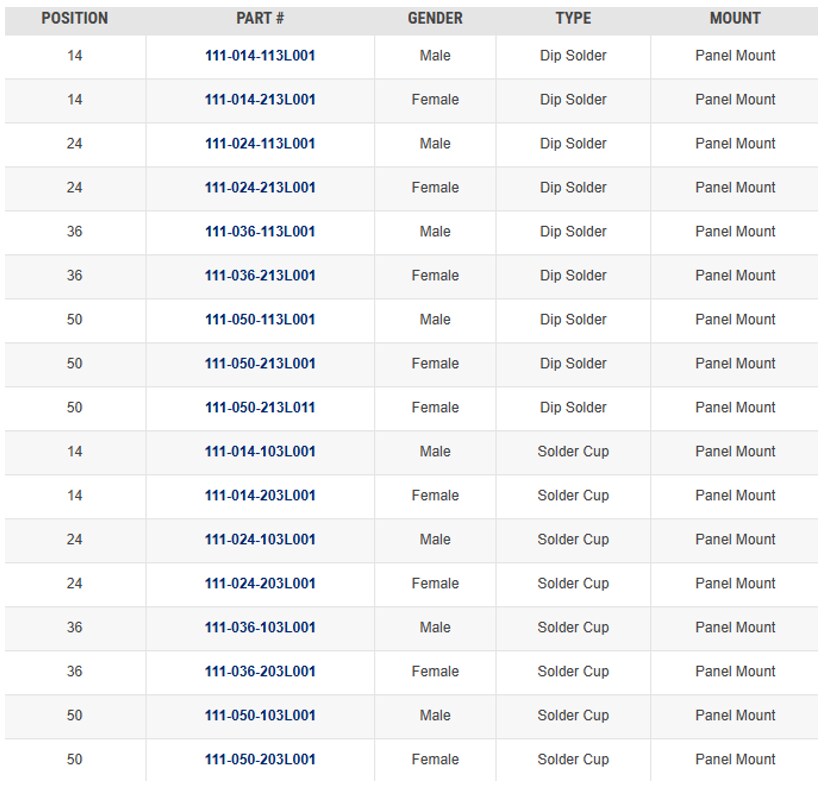The image size is (829, 792).
Task: Click part number 111-024-103L001
Action: click(260, 540)
